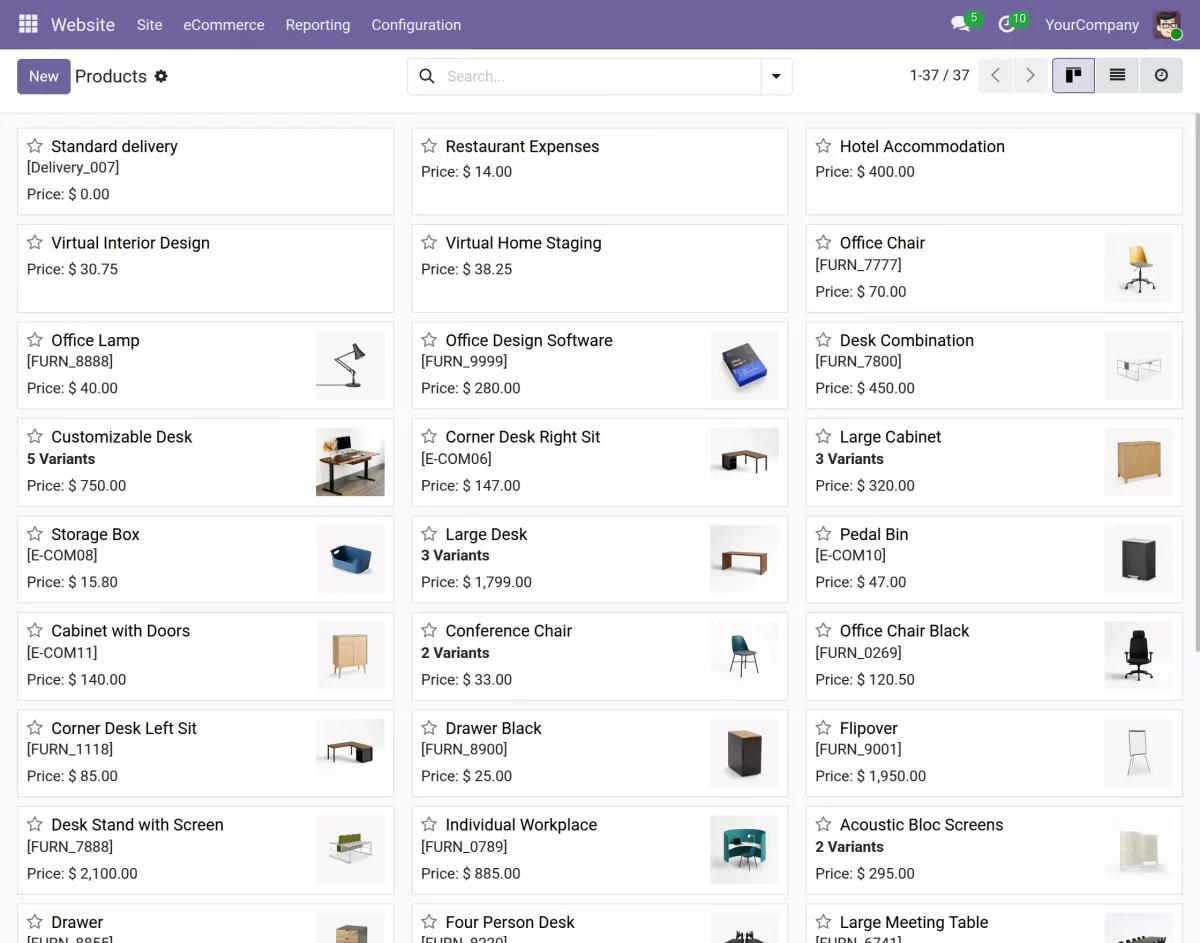Screen dimensions: 1200x943
Task: Open the conversations messages icon
Action: coord(961,24)
